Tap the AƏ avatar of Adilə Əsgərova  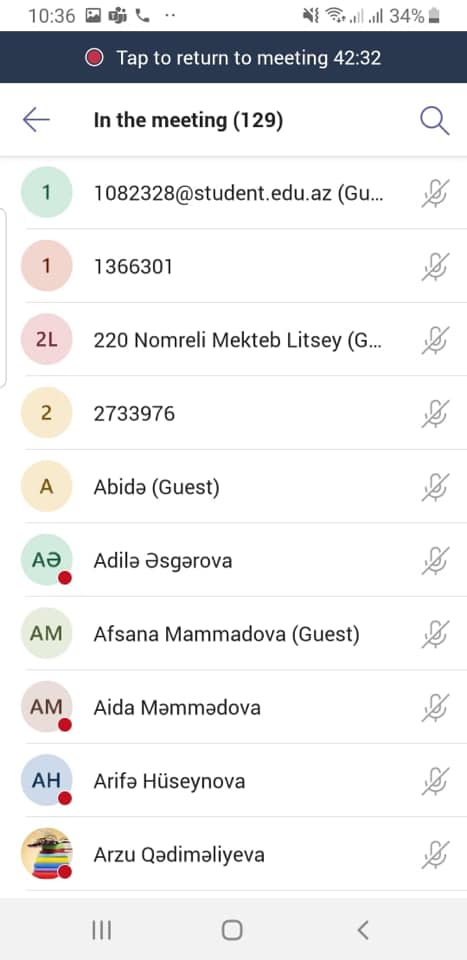pos(47,560)
